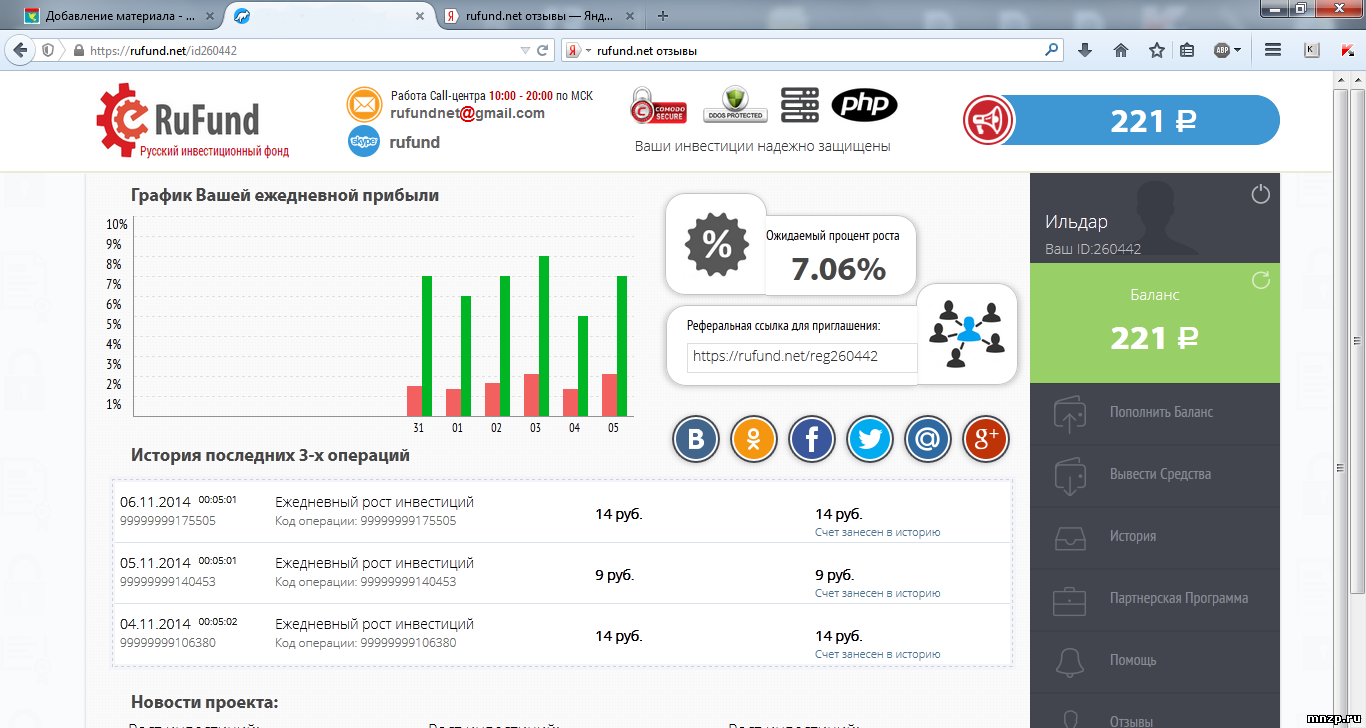Click the referral link input field
1366x728 pixels.
(x=802, y=357)
